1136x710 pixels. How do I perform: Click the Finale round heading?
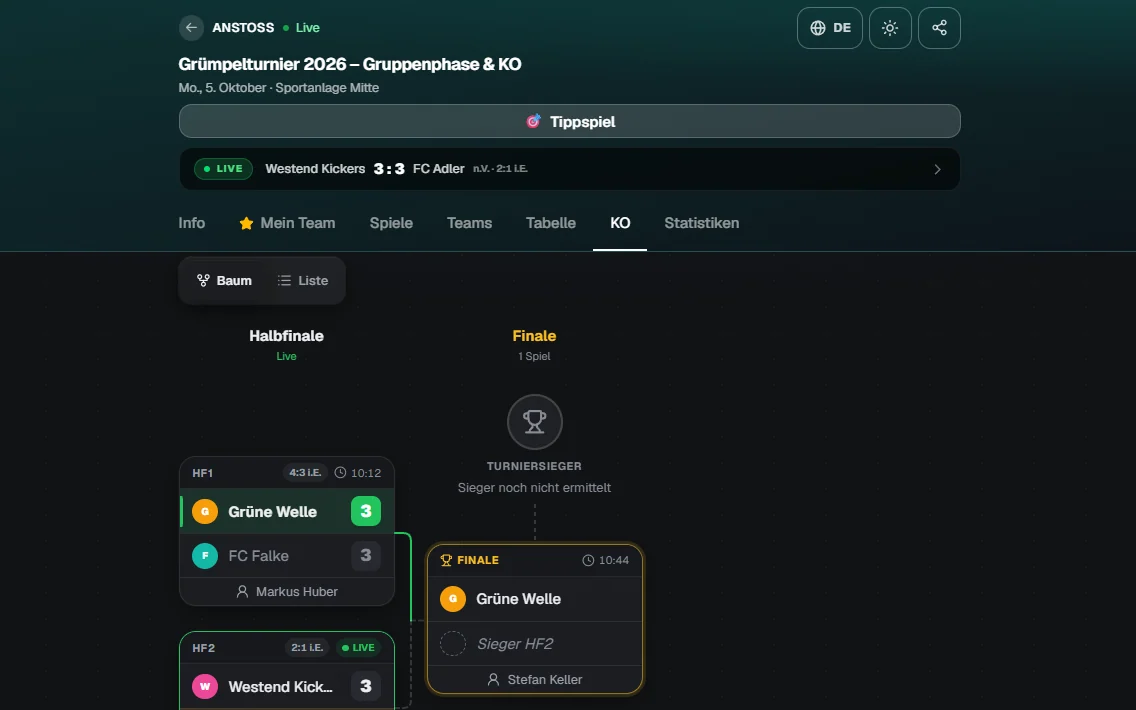tap(534, 335)
